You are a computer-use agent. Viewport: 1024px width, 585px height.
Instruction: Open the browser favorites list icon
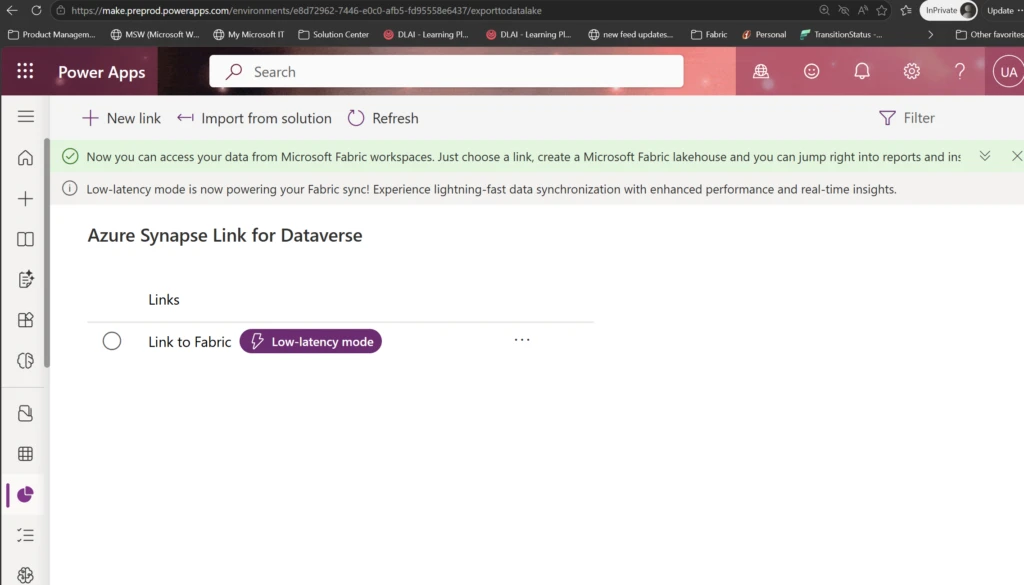pos(906,10)
